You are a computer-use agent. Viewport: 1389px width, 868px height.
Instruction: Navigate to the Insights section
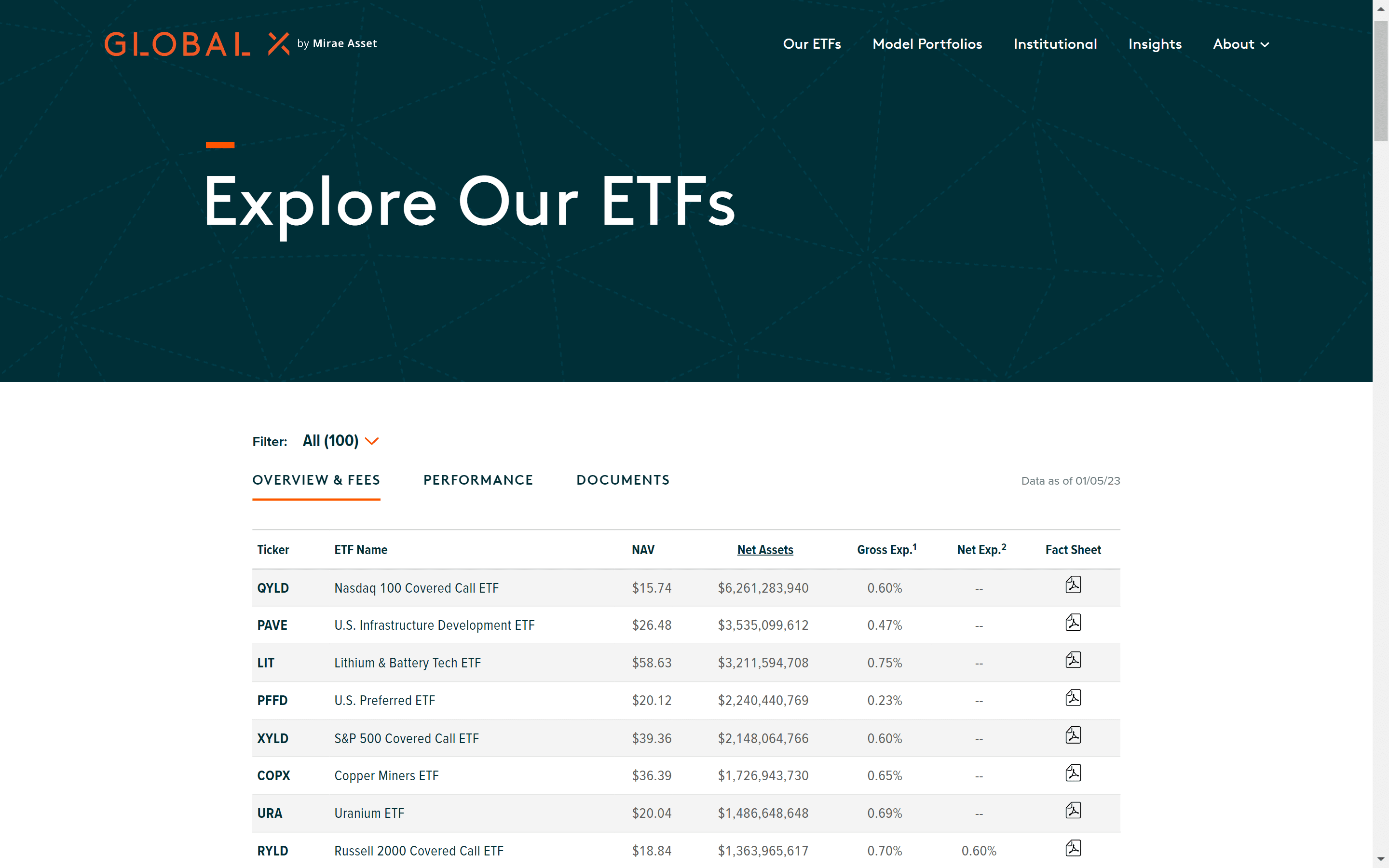click(1155, 43)
